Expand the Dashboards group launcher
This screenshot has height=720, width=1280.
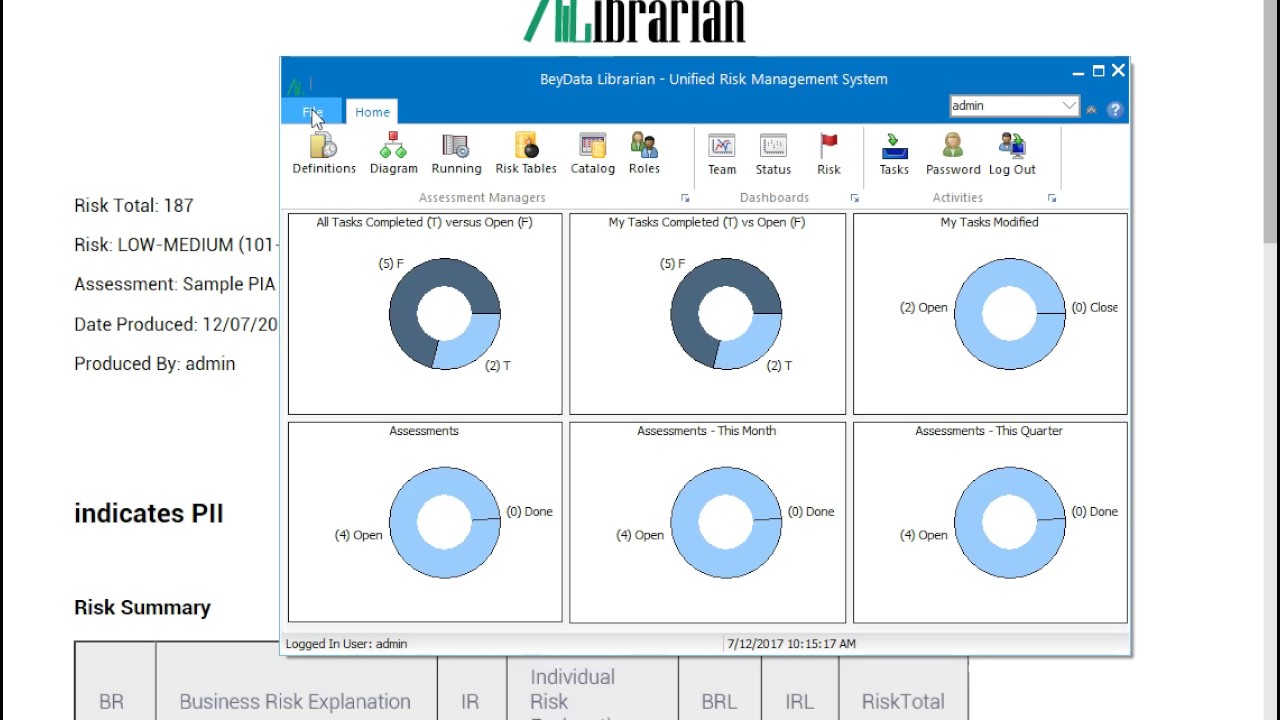coord(855,198)
